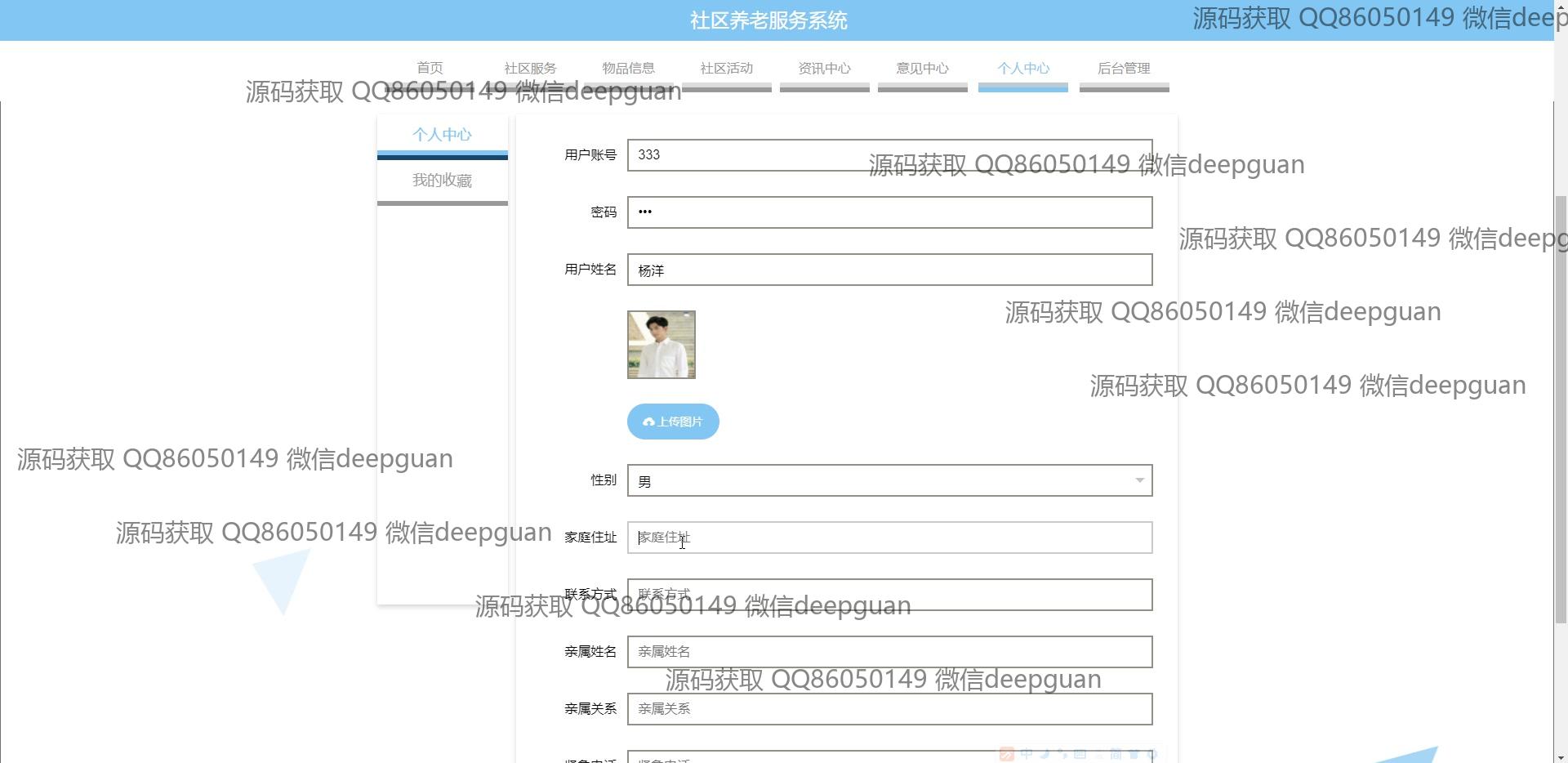Go to the 首页 navigation tab
This screenshot has width=1568, height=763.
pyautogui.click(x=430, y=69)
